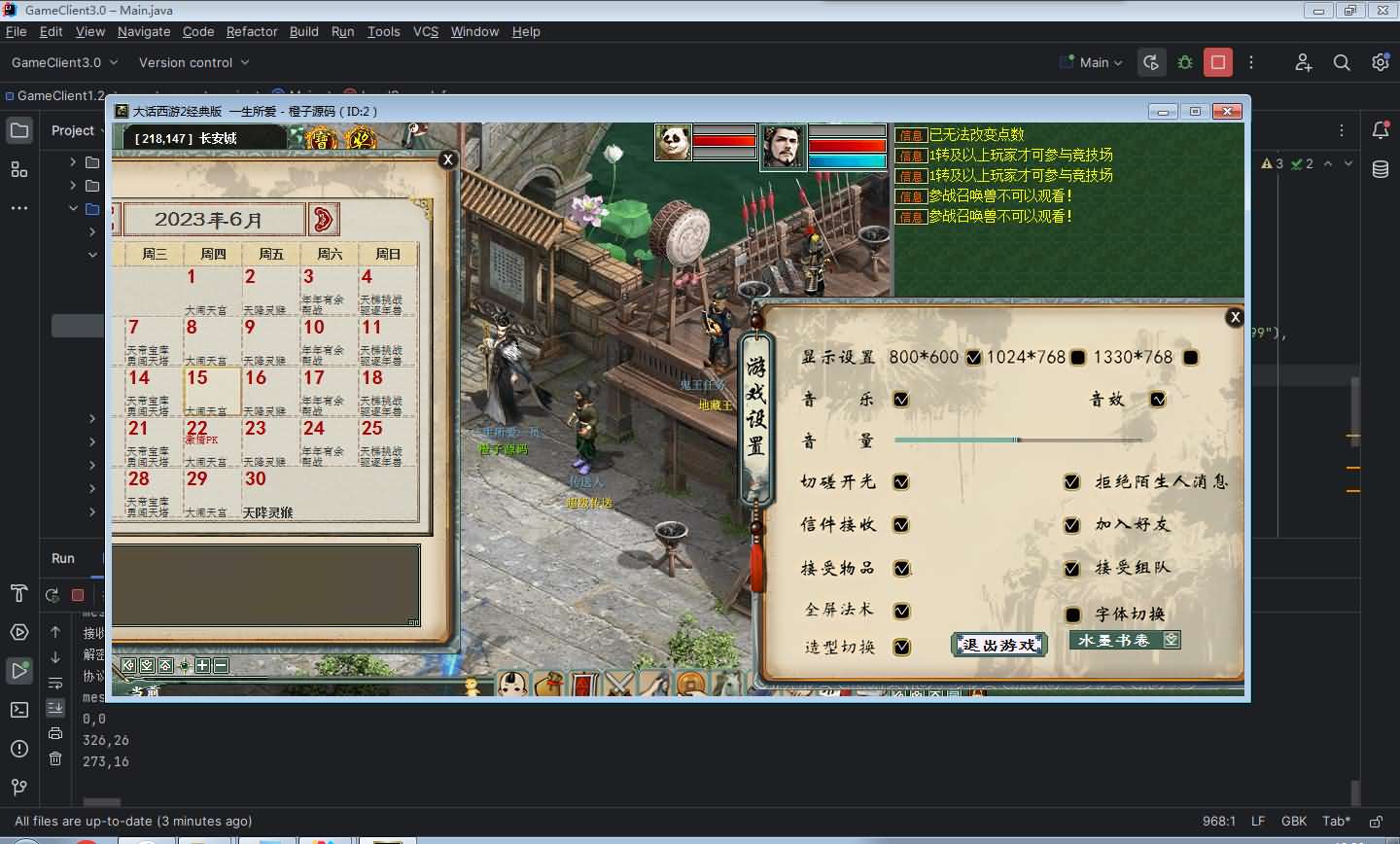
Task: Select the 1024*768 display resolution checkbox
Action: (x=1077, y=358)
